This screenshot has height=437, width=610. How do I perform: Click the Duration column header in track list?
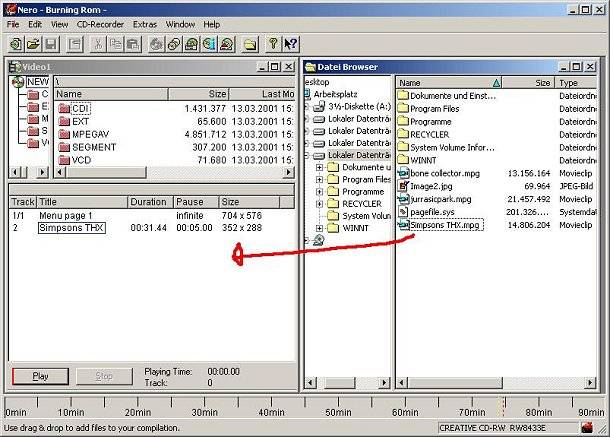pos(151,202)
